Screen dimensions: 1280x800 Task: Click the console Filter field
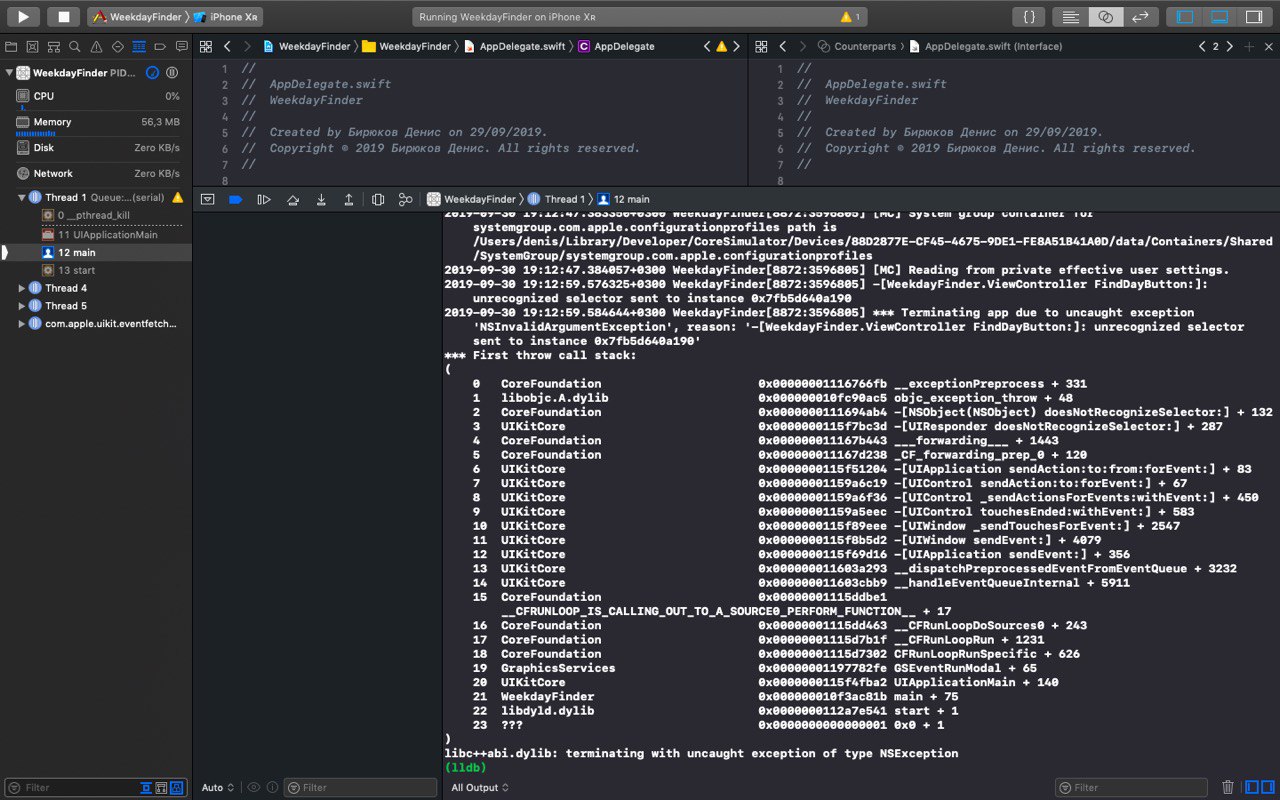tap(1131, 787)
